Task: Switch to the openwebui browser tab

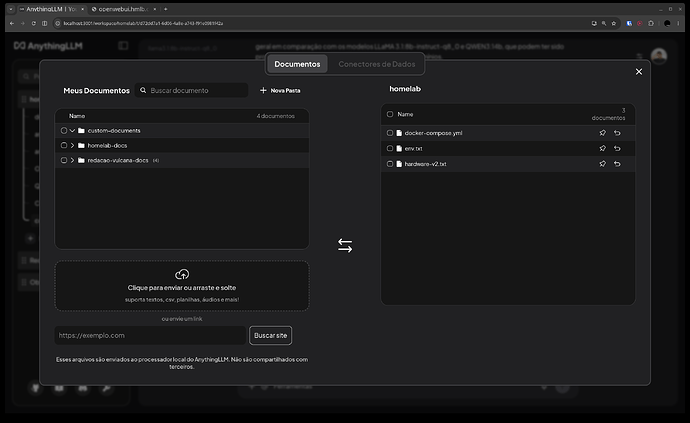Action: (121, 9)
